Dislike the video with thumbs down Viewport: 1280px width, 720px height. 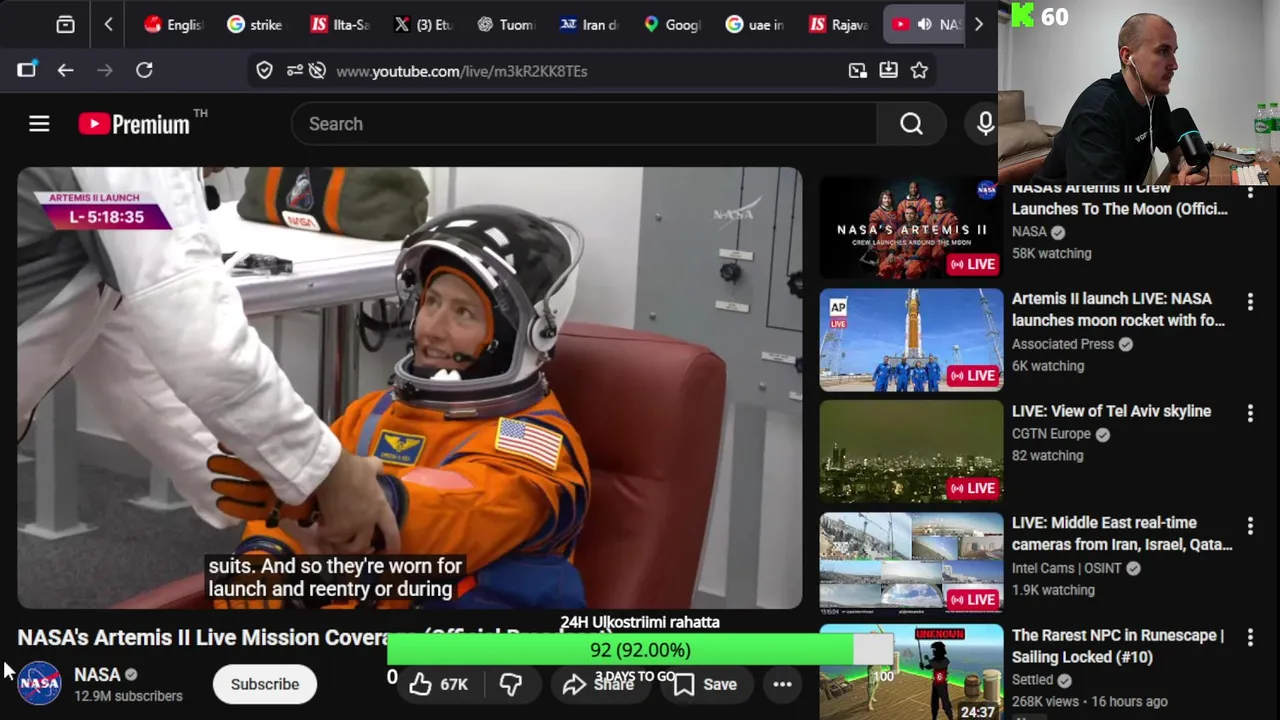click(x=511, y=684)
